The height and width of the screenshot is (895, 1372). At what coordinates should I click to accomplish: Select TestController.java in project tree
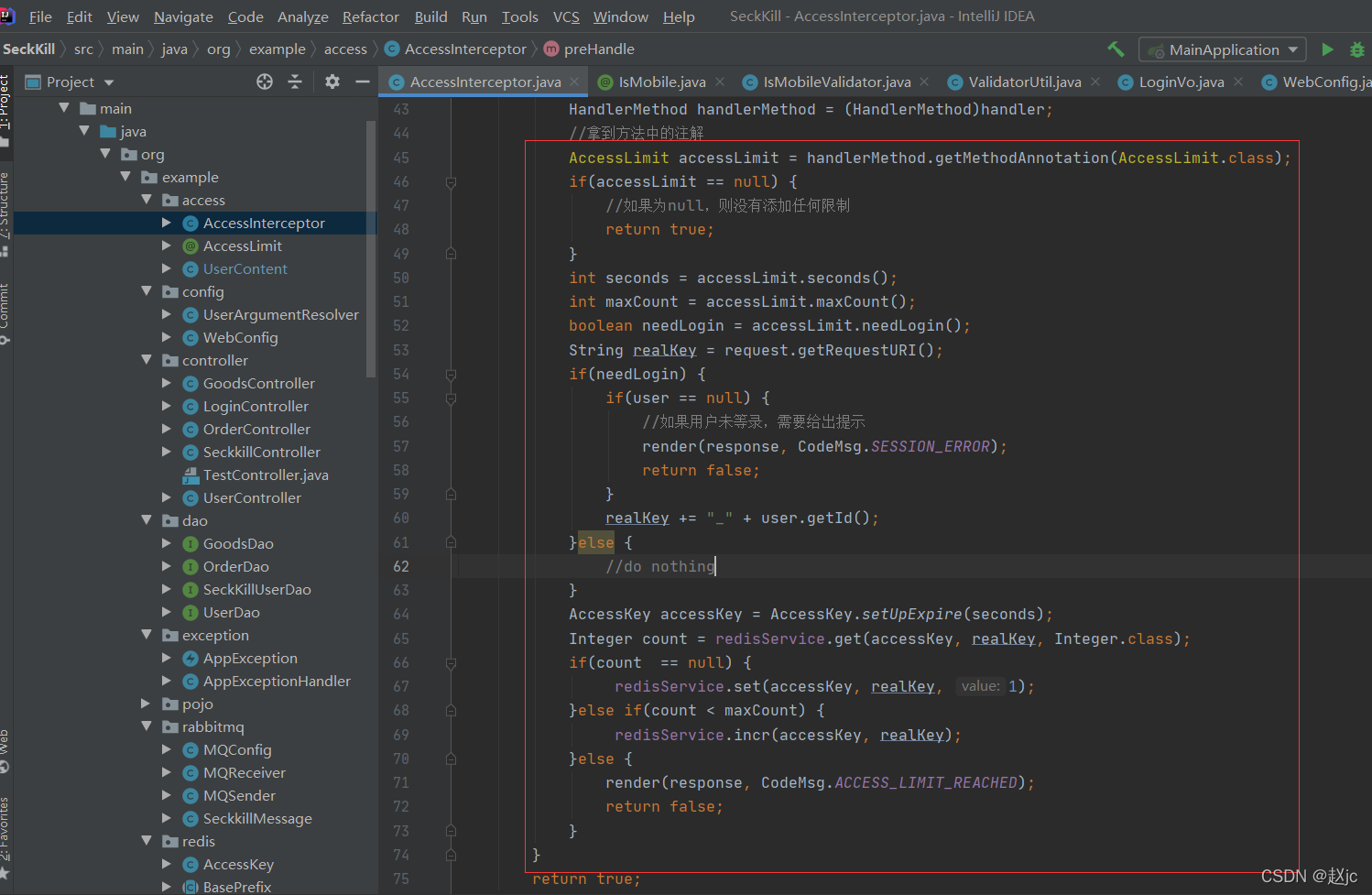pyautogui.click(x=265, y=475)
